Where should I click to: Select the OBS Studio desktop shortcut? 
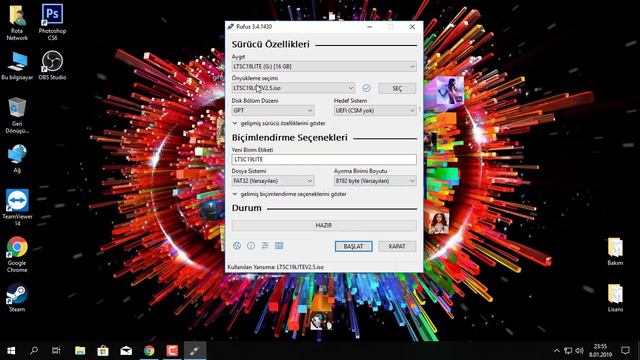pos(52,65)
